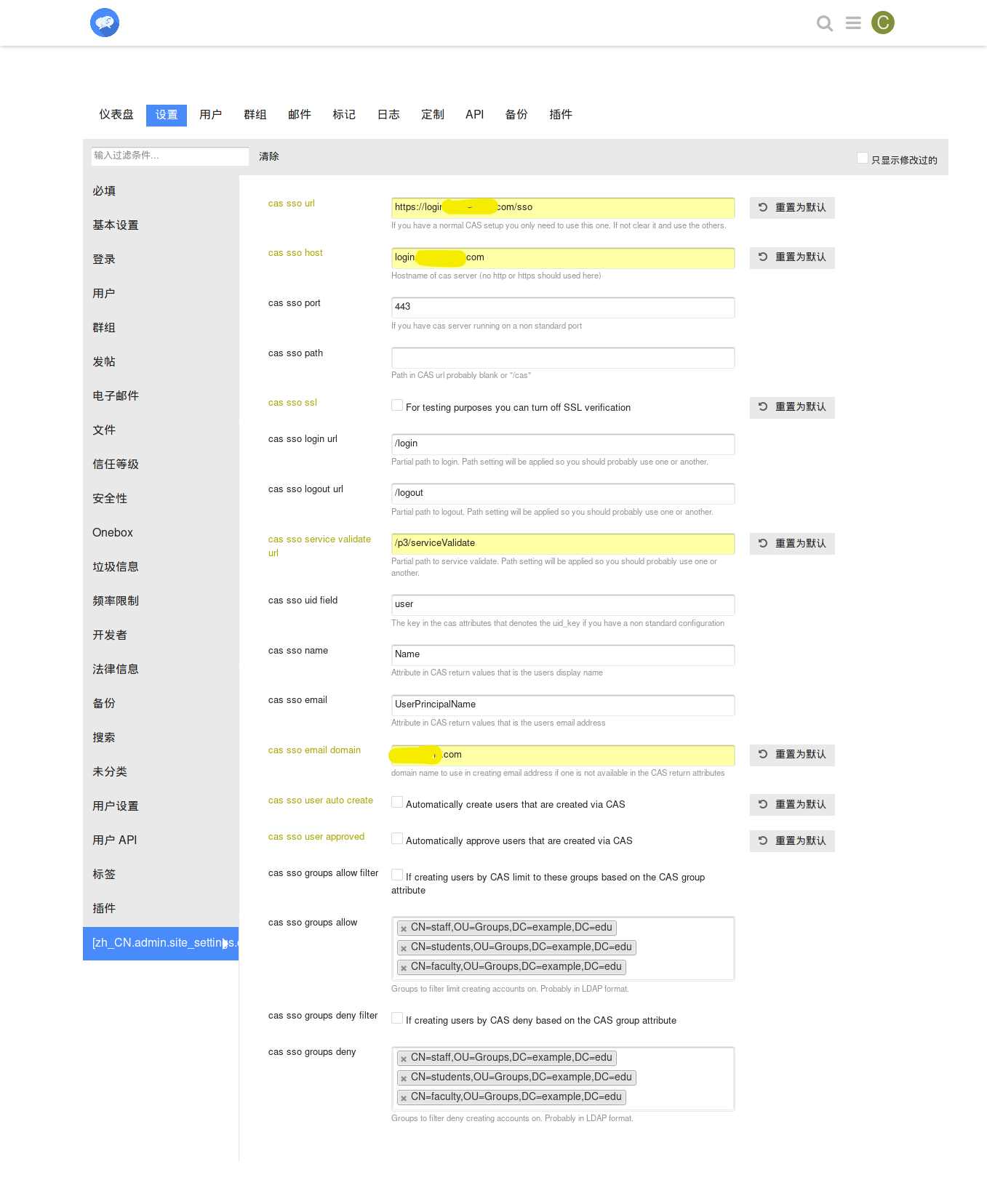Reset cas sso url to default
Screen dimensions: 987x1204
click(x=792, y=208)
